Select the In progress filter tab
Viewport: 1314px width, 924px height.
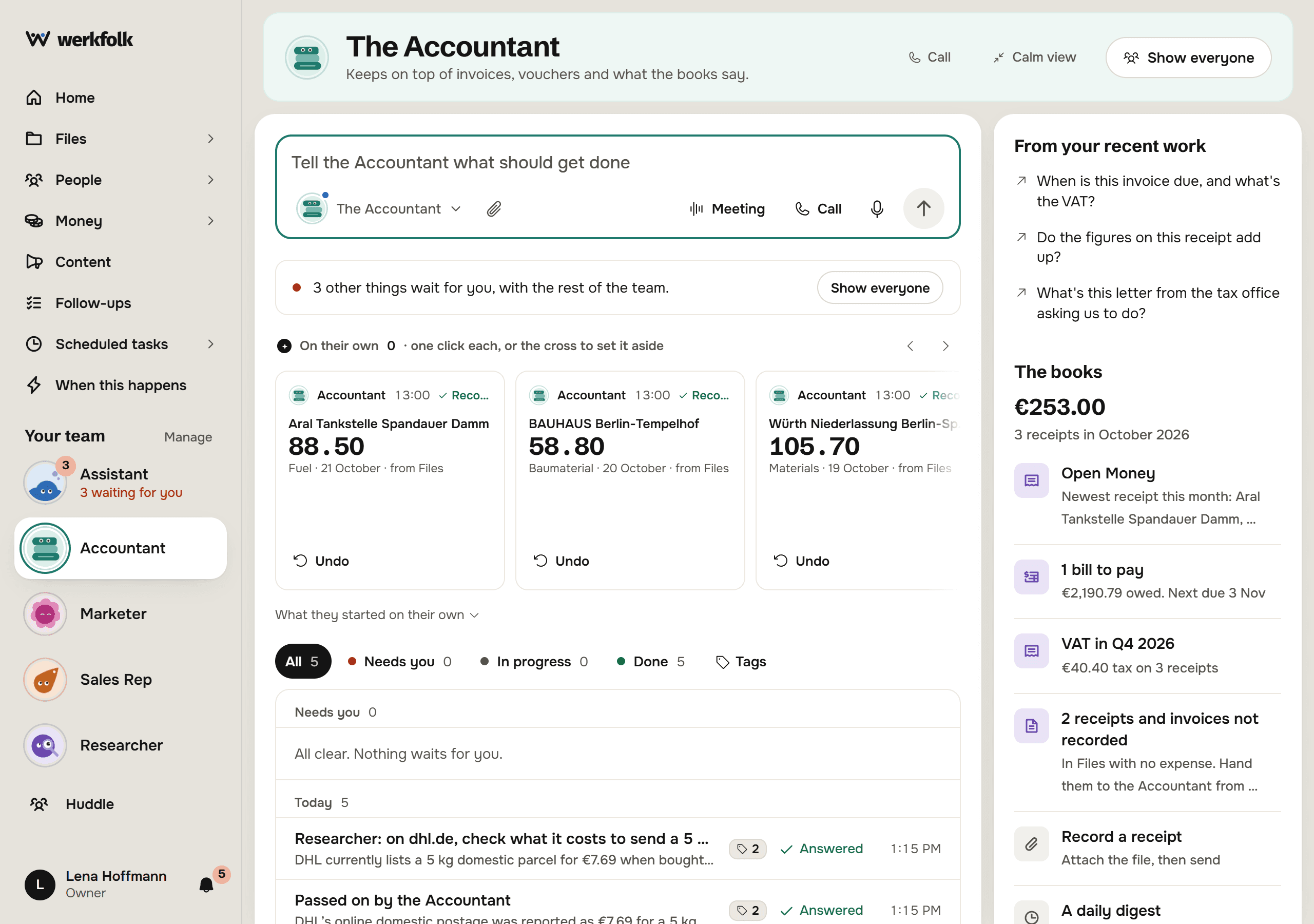click(x=534, y=661)
